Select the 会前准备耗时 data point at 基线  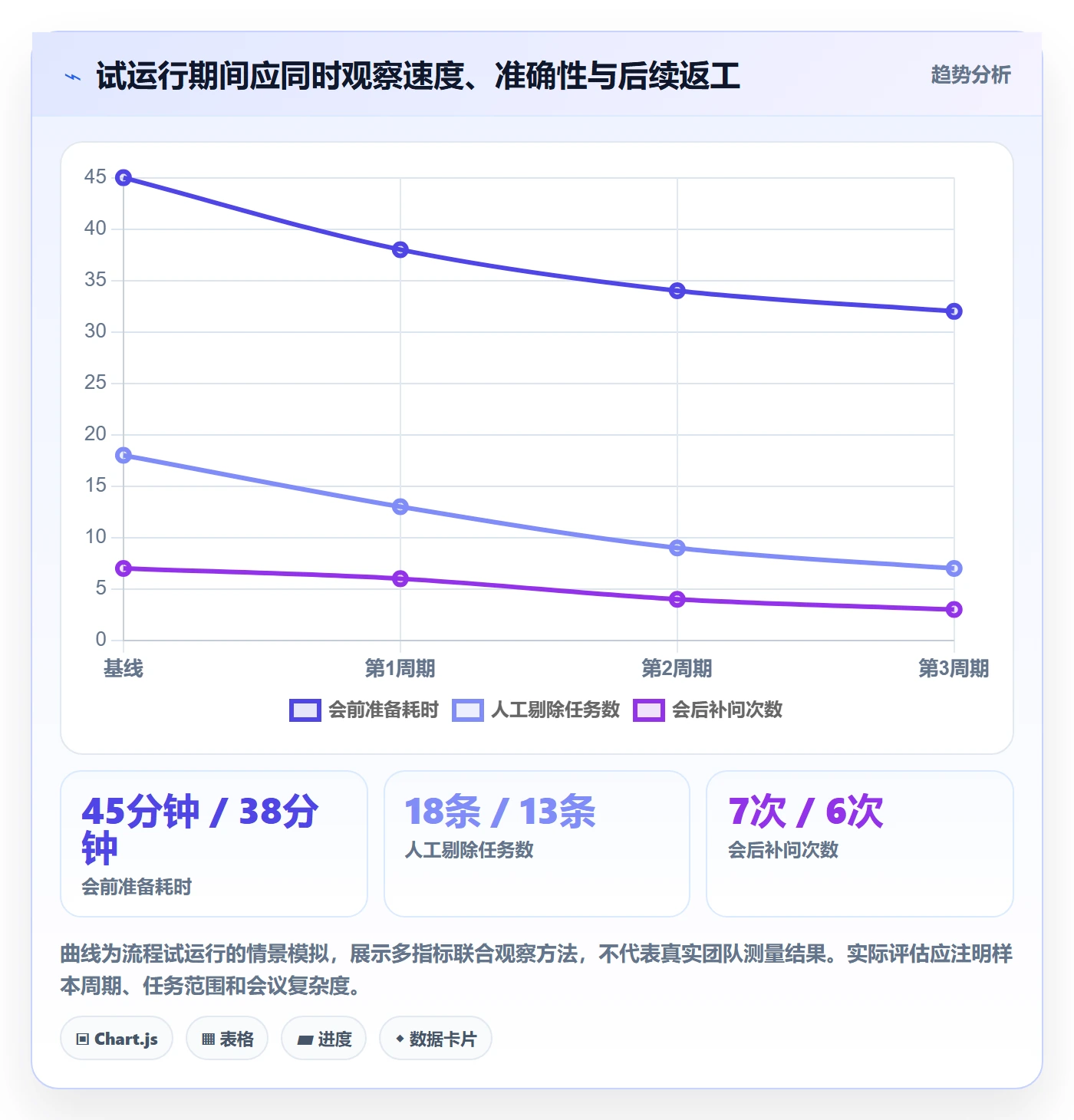click(x=124, y=178)
